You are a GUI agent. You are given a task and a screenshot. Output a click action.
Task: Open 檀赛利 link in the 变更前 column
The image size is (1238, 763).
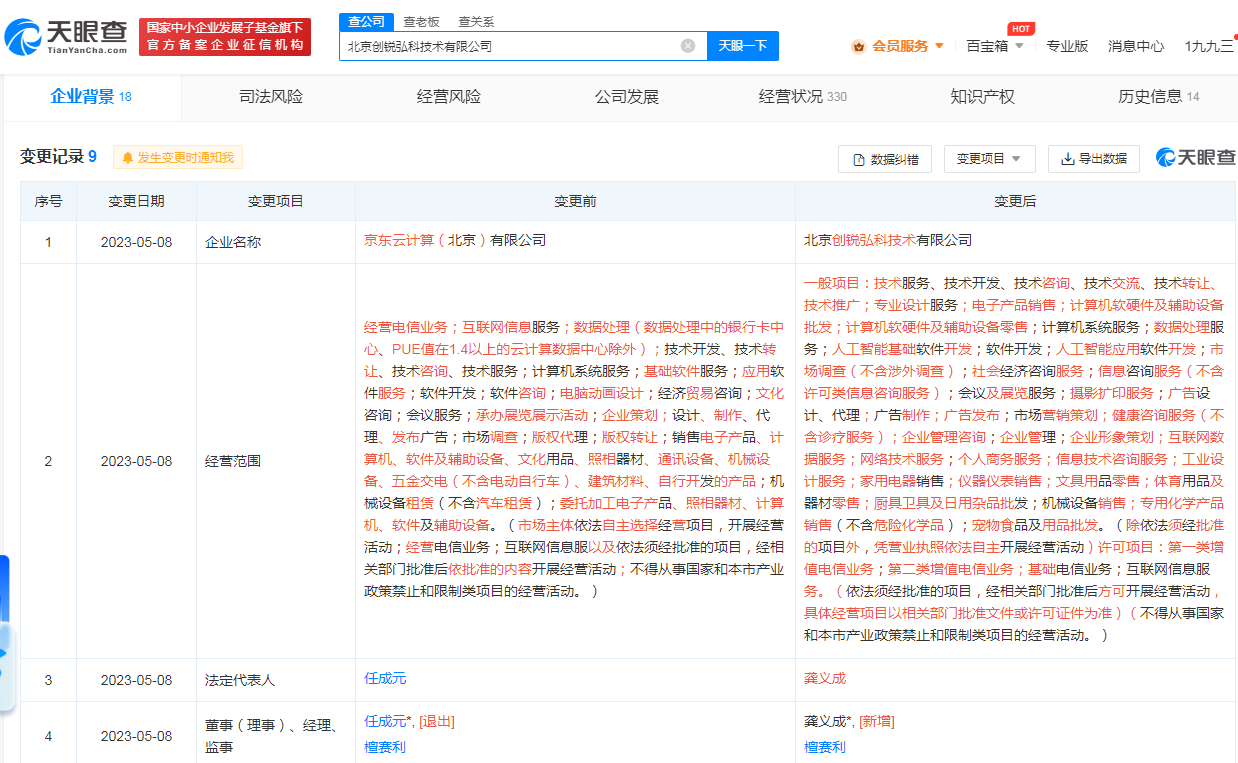[385, 747]
